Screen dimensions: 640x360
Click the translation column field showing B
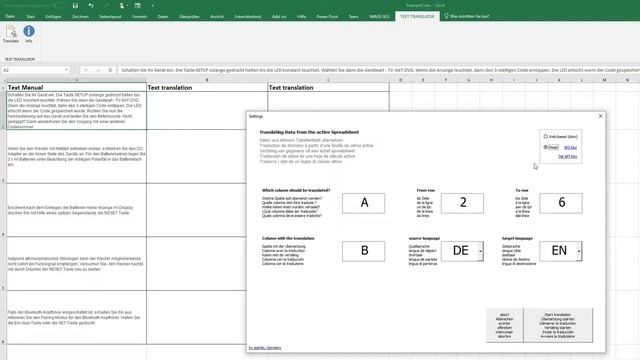tap(363, 251)
